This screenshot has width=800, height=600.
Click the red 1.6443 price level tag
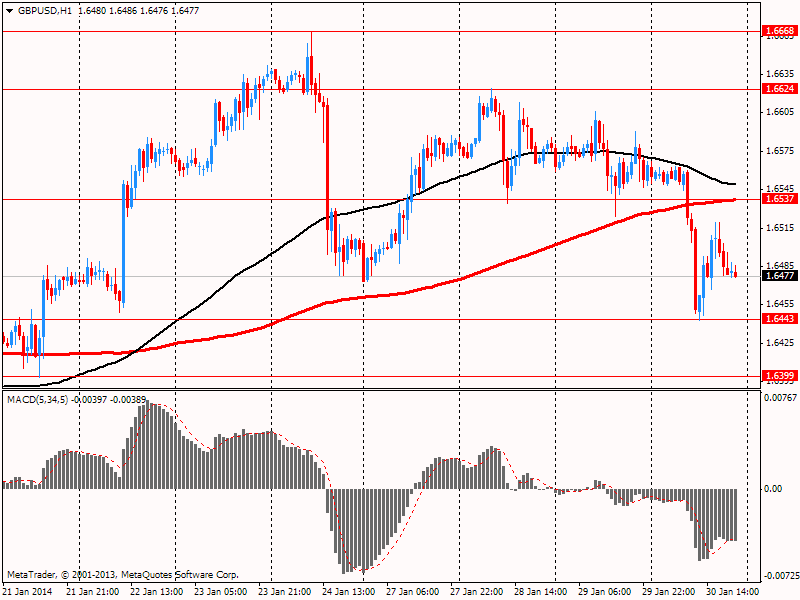tap(780, 319)
